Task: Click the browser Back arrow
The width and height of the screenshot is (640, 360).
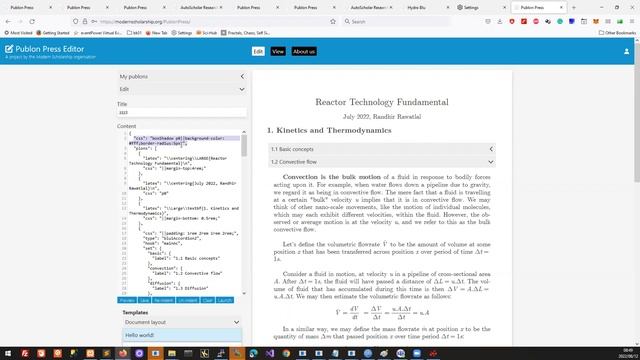Action: click(x=8, y=21)
